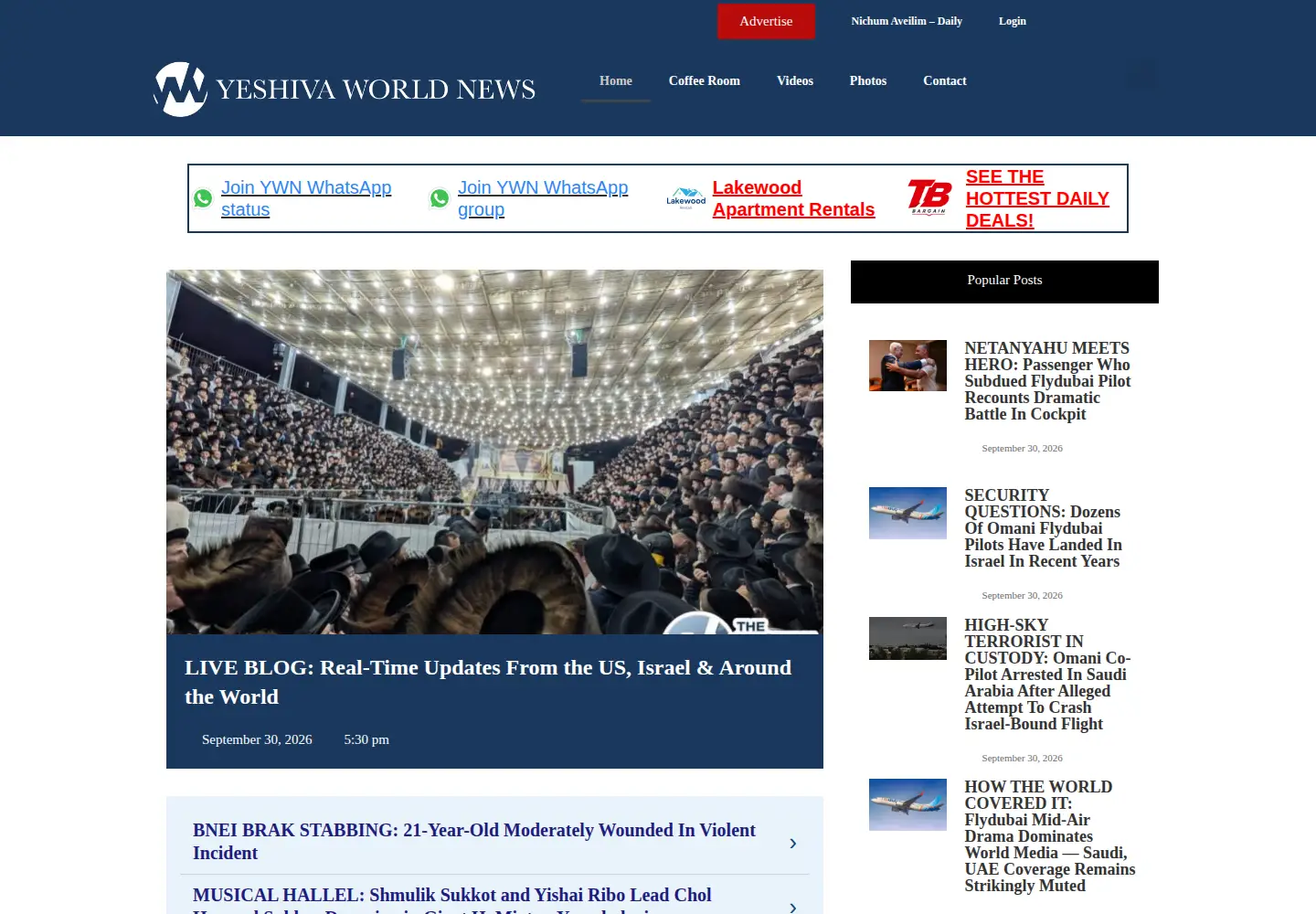Click the WhatsApp icon beside 'status' link
This screenshot has width=1316, height=914.
point(203,198)
